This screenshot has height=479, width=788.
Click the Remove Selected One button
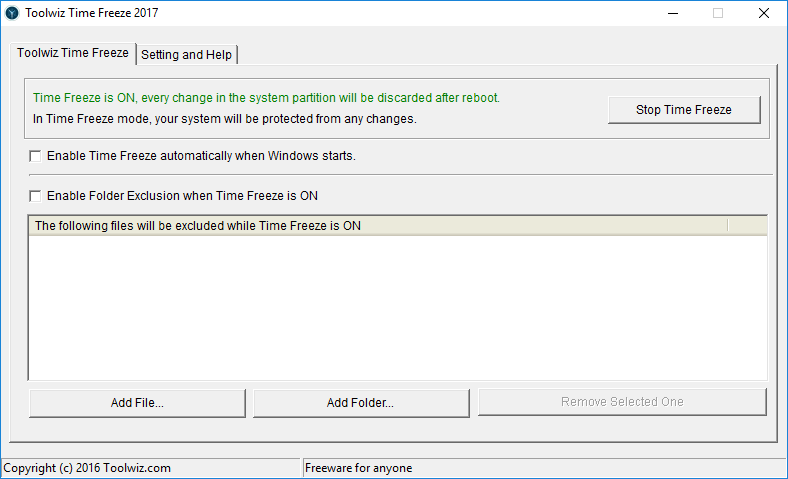pyautogui.click(x=622, y=402)
